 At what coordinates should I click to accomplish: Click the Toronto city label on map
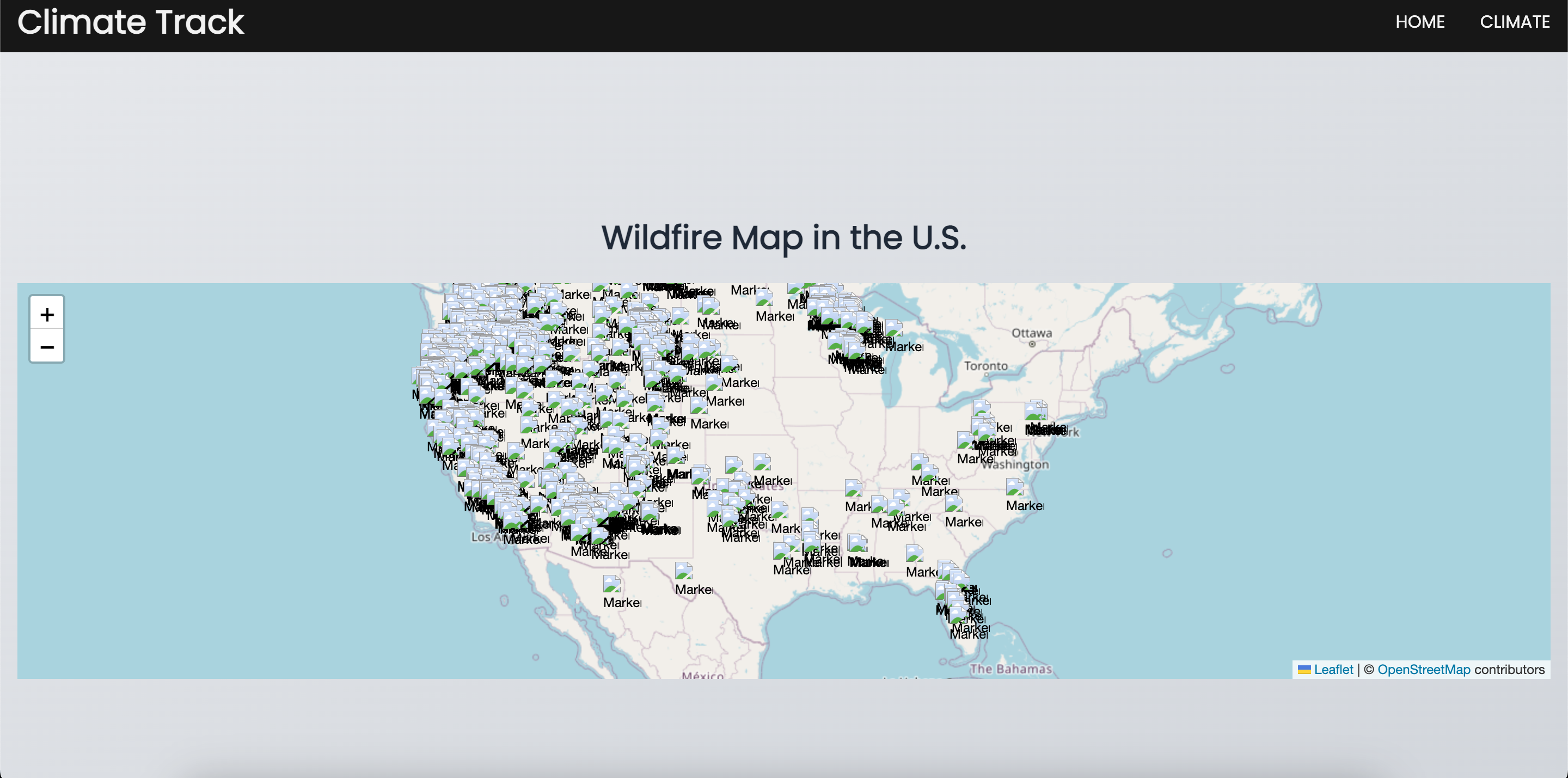pyautogui.click(x=985, y=366)
